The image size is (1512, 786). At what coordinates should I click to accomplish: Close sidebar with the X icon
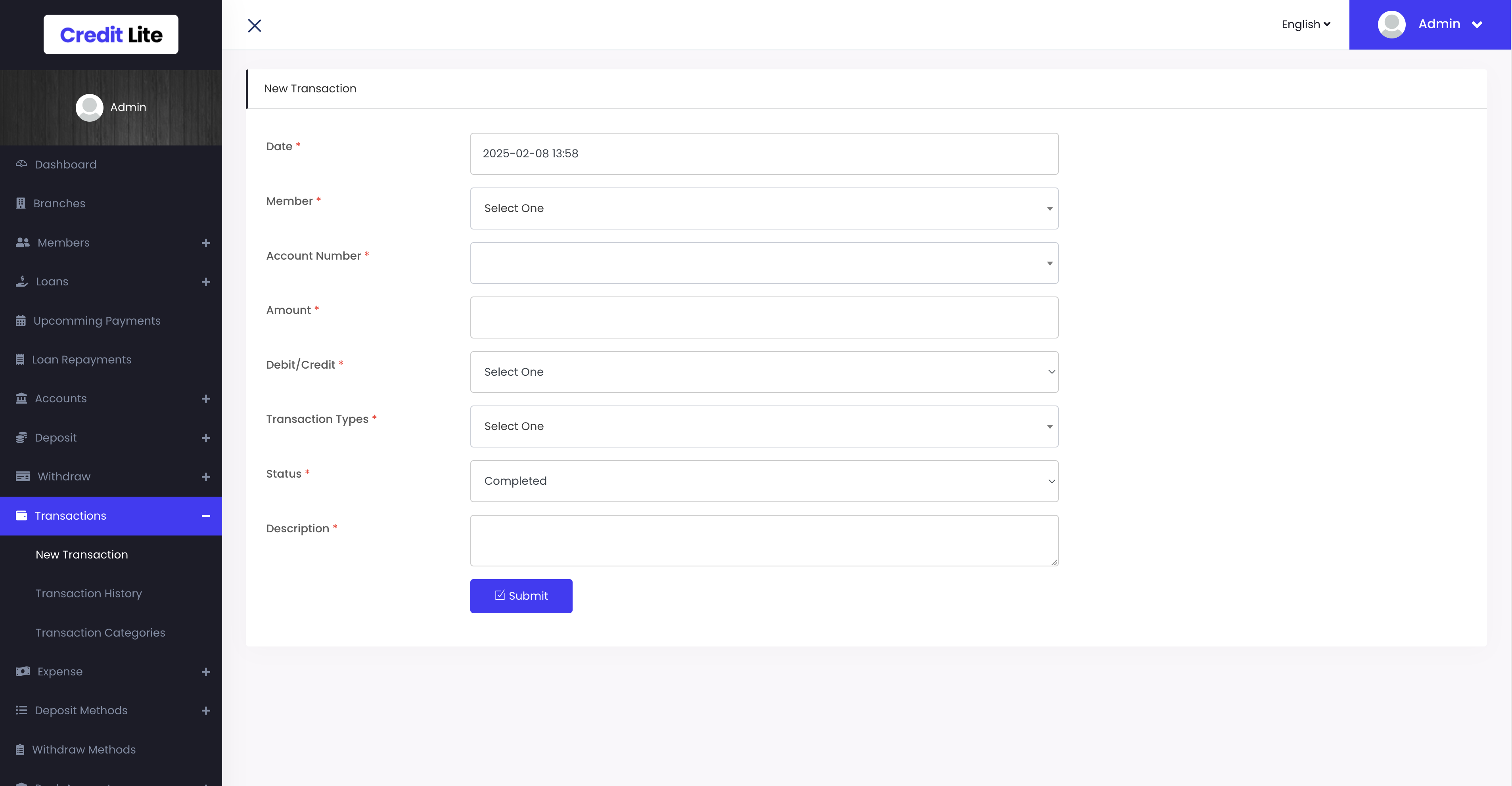coord(254,25)
